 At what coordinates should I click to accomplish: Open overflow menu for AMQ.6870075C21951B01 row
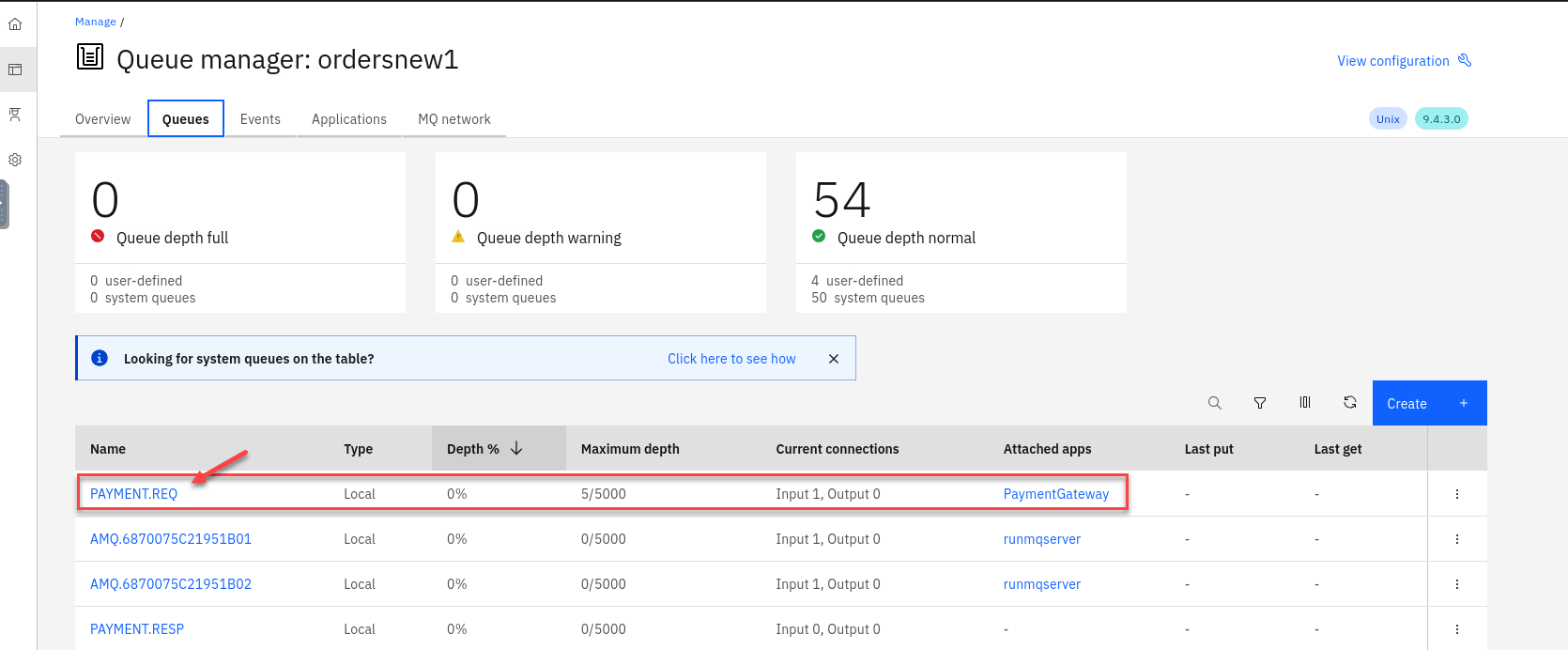point(1457,539)
